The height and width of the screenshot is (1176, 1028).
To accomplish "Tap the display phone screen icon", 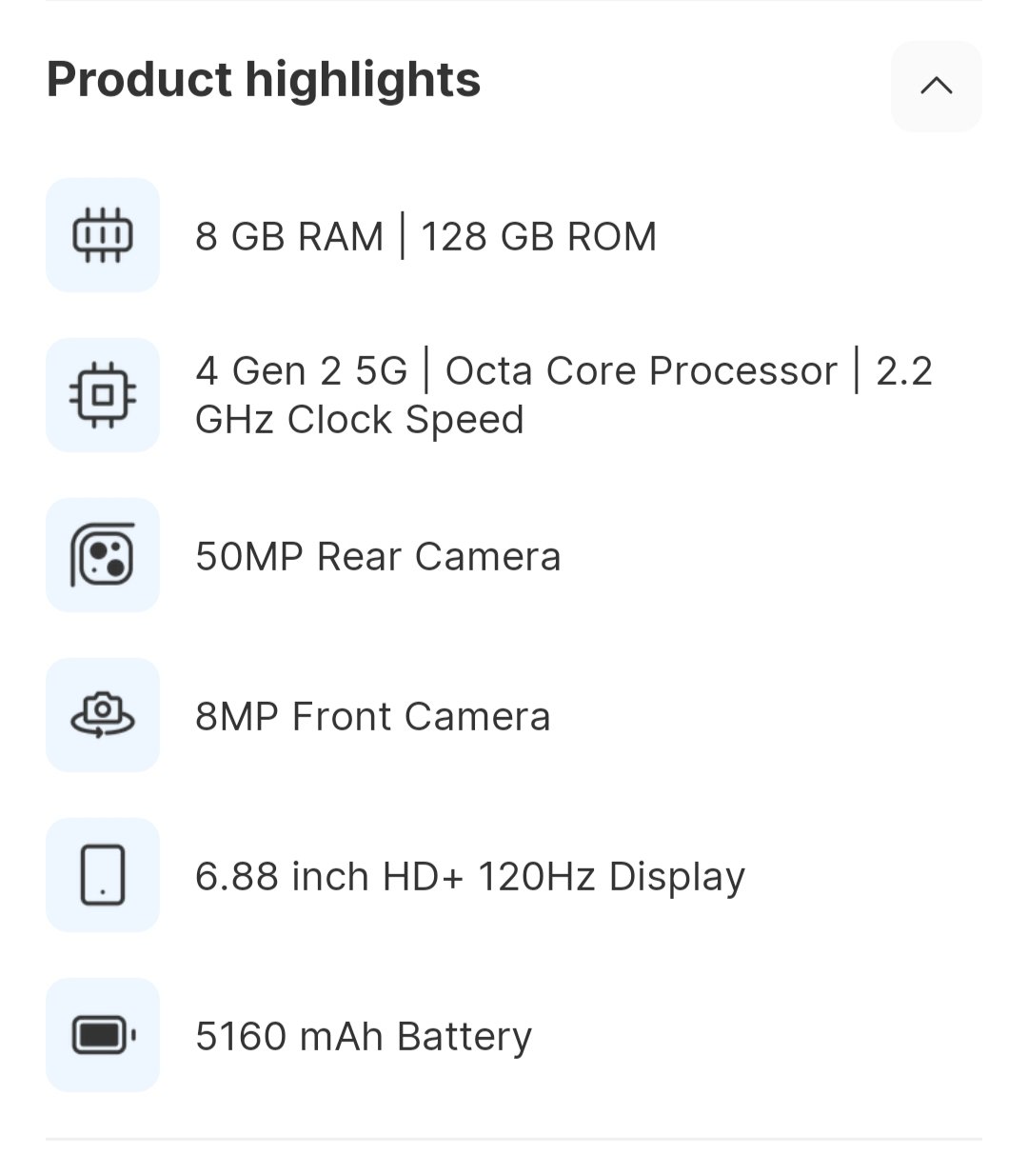I will click(x=103, y=875).
